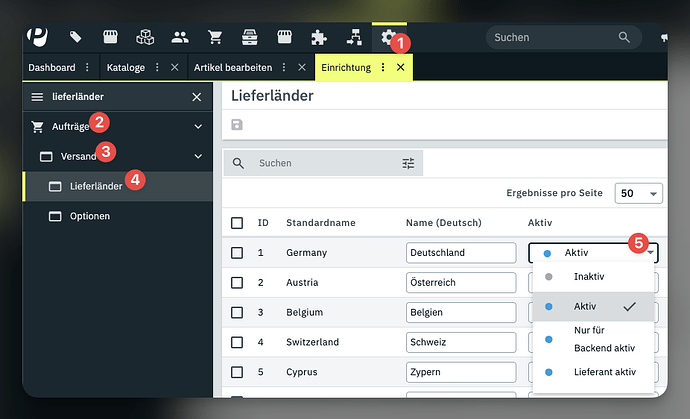
Task: Click the 3D boxes items icon
Action: pyautogui.click(x=145, y=37)
